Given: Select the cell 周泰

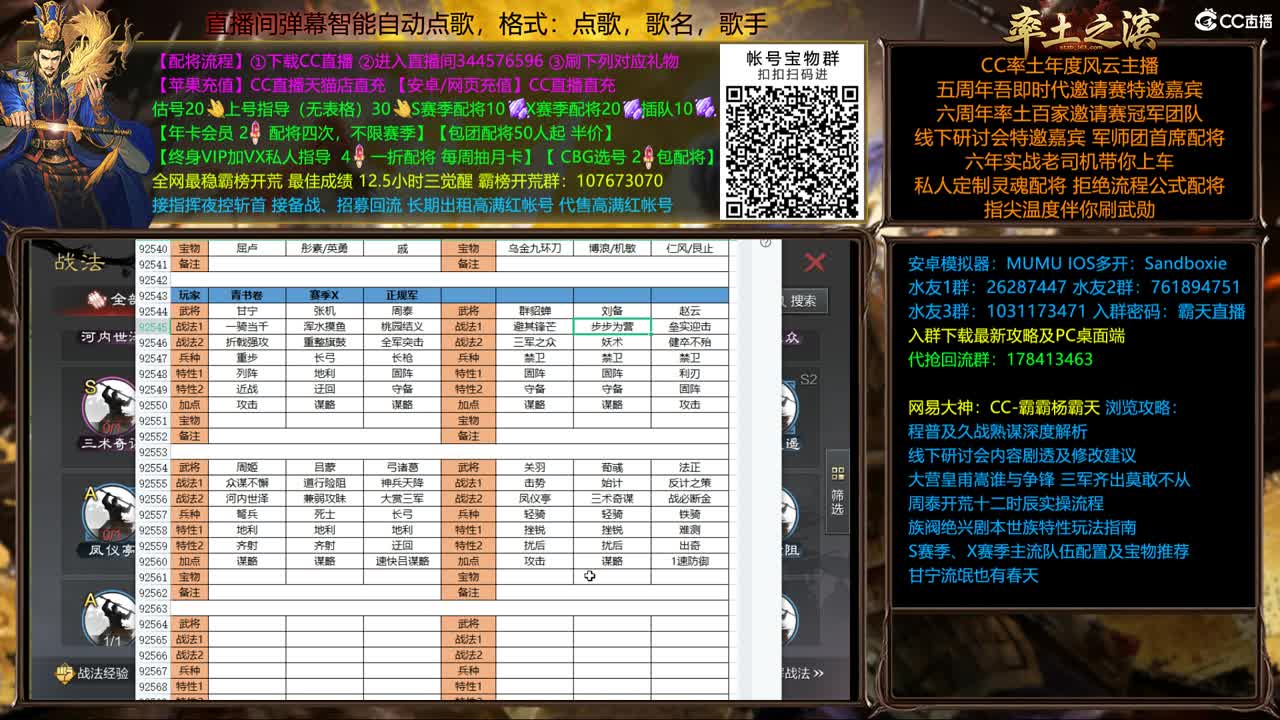Looking at the screenshot, I should [402, 311].
